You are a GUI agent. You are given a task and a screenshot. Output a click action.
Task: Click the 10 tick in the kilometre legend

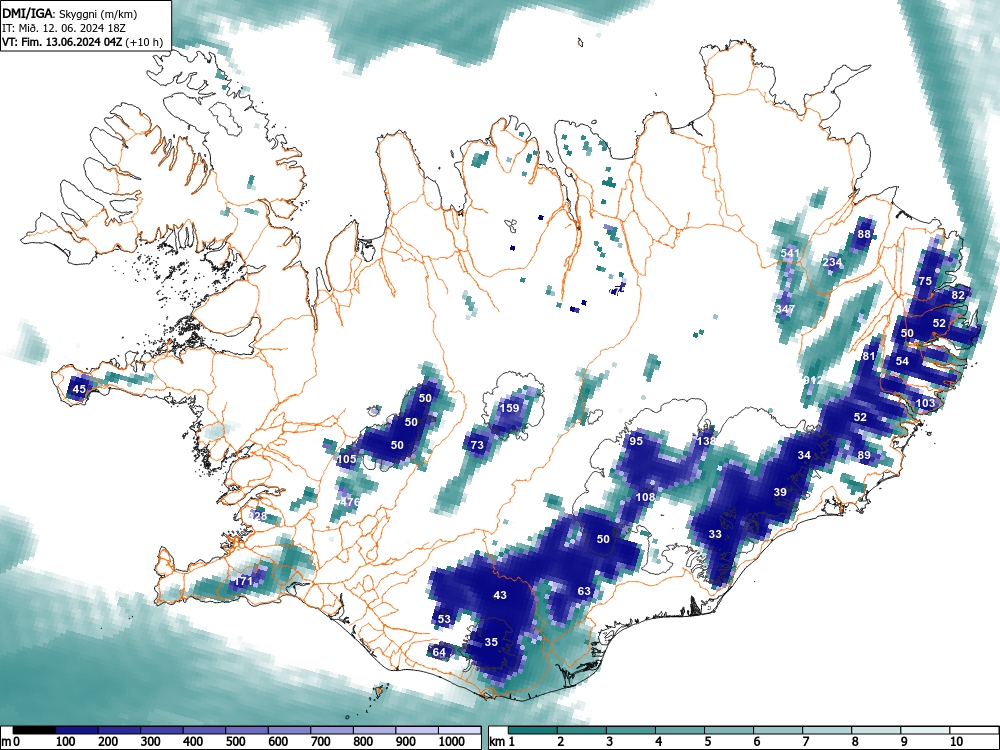tap(956, 742)
